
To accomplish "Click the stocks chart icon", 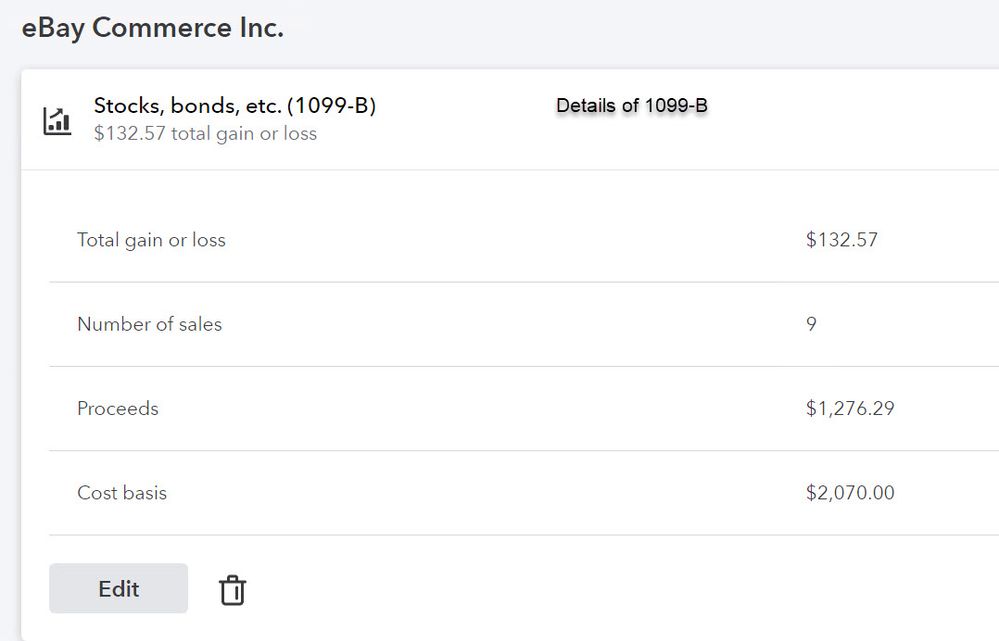I will [57, 121].
